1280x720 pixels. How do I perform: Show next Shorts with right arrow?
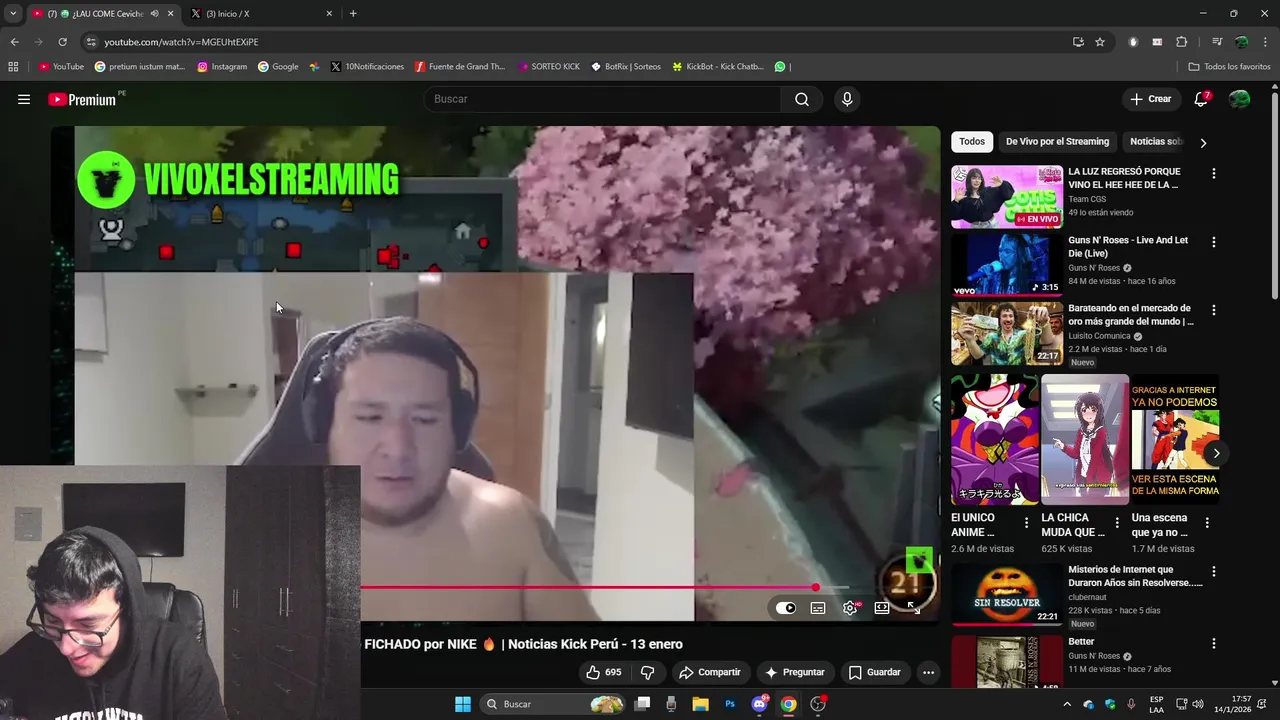[x=1216, y=453]
